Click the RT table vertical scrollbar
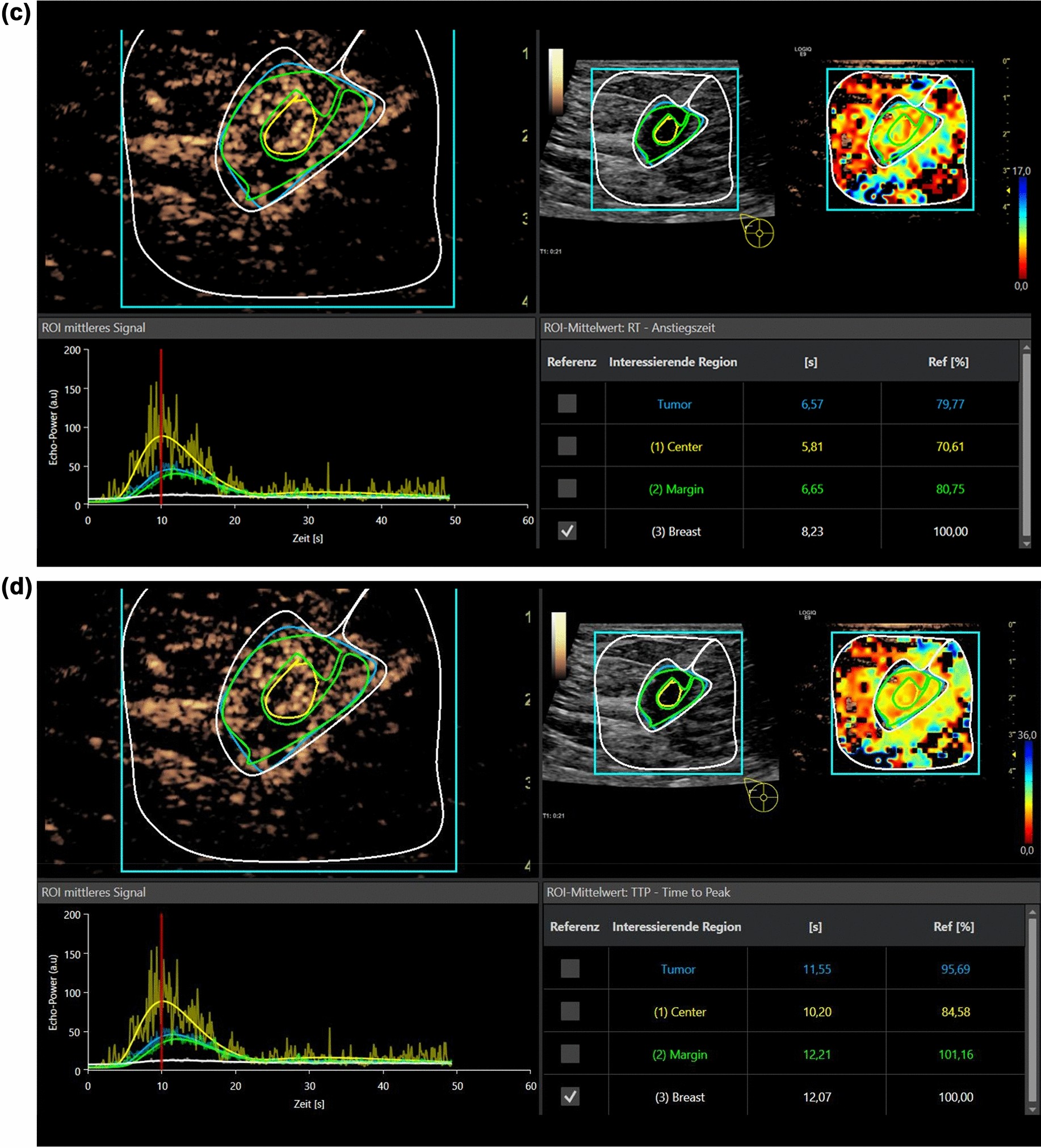The height and width of the screenshot is (1148, 1041). (1026, 444)
